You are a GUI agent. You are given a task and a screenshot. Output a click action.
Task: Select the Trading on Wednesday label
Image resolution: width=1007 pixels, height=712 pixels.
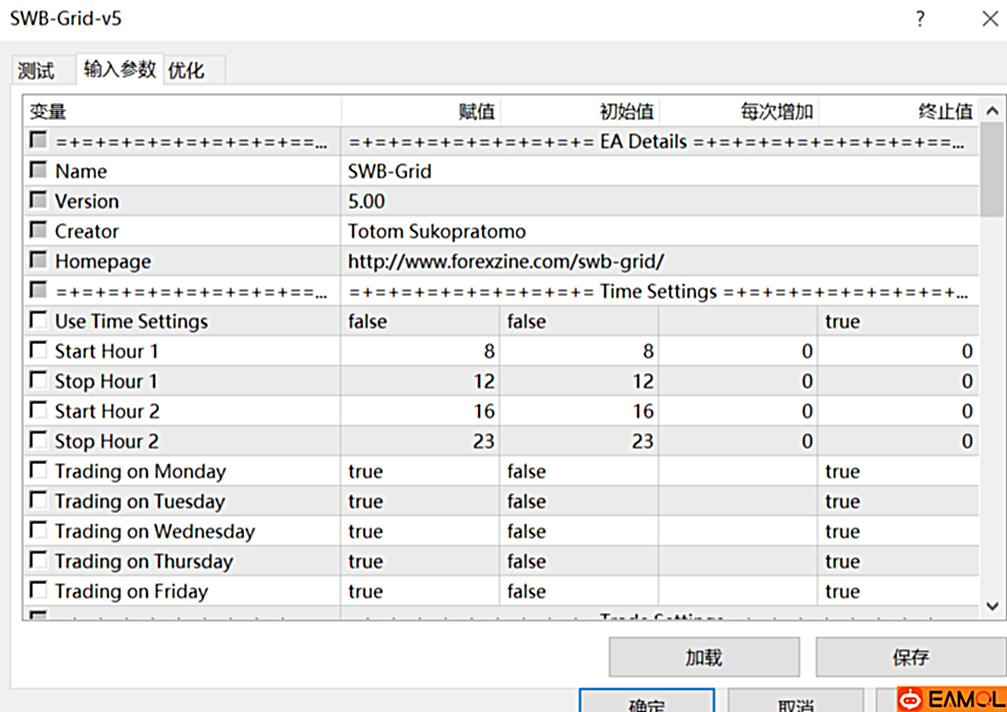pyautogui.click(x=155, y=532)
